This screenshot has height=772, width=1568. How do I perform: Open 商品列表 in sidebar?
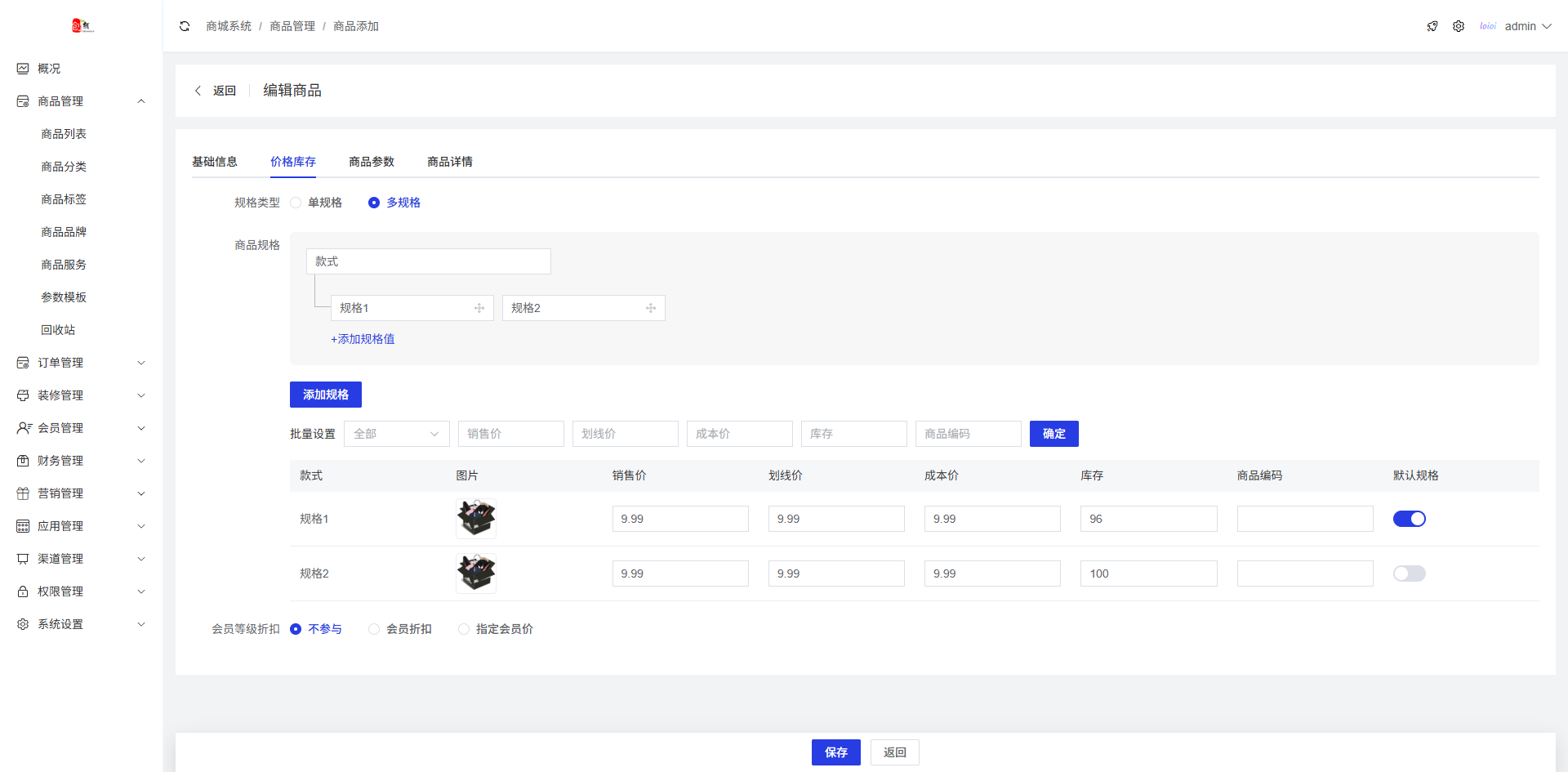[64, 134]
